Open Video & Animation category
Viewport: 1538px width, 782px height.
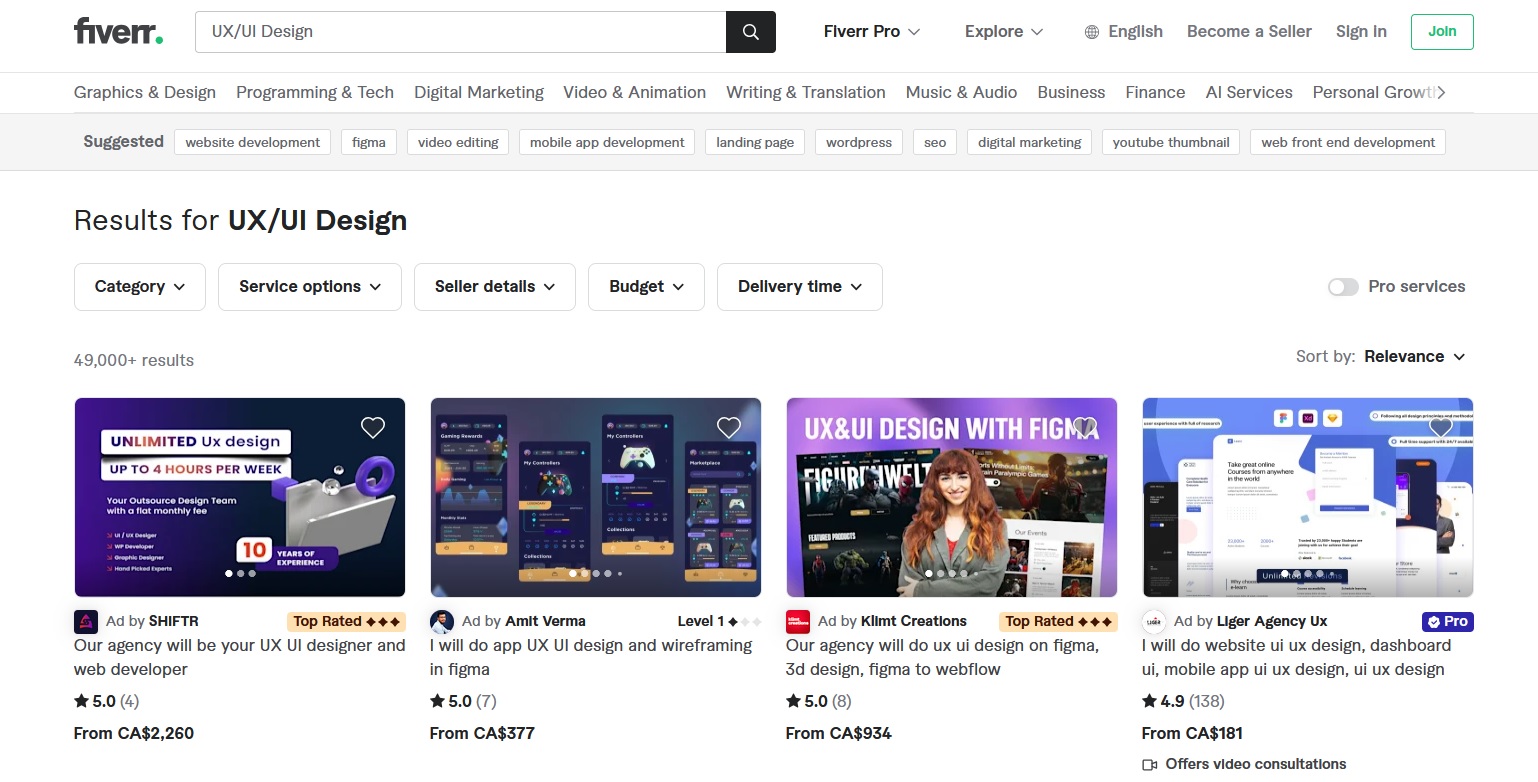coord(634,92)
